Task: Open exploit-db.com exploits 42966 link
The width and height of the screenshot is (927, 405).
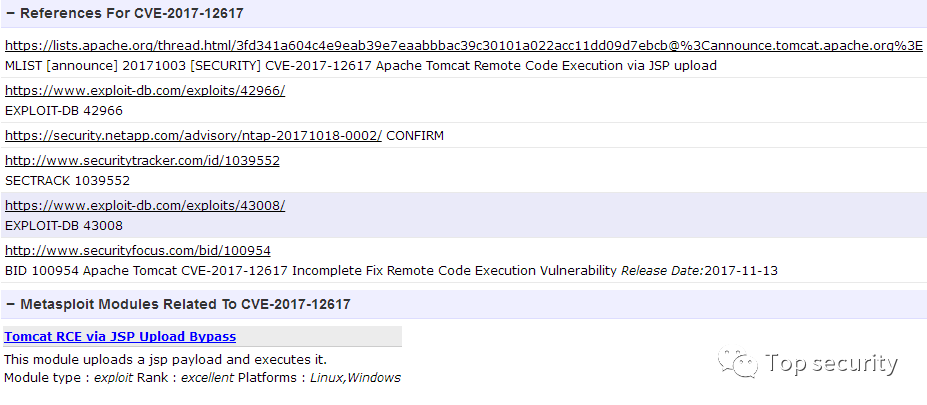Action: tap(145, 90)
